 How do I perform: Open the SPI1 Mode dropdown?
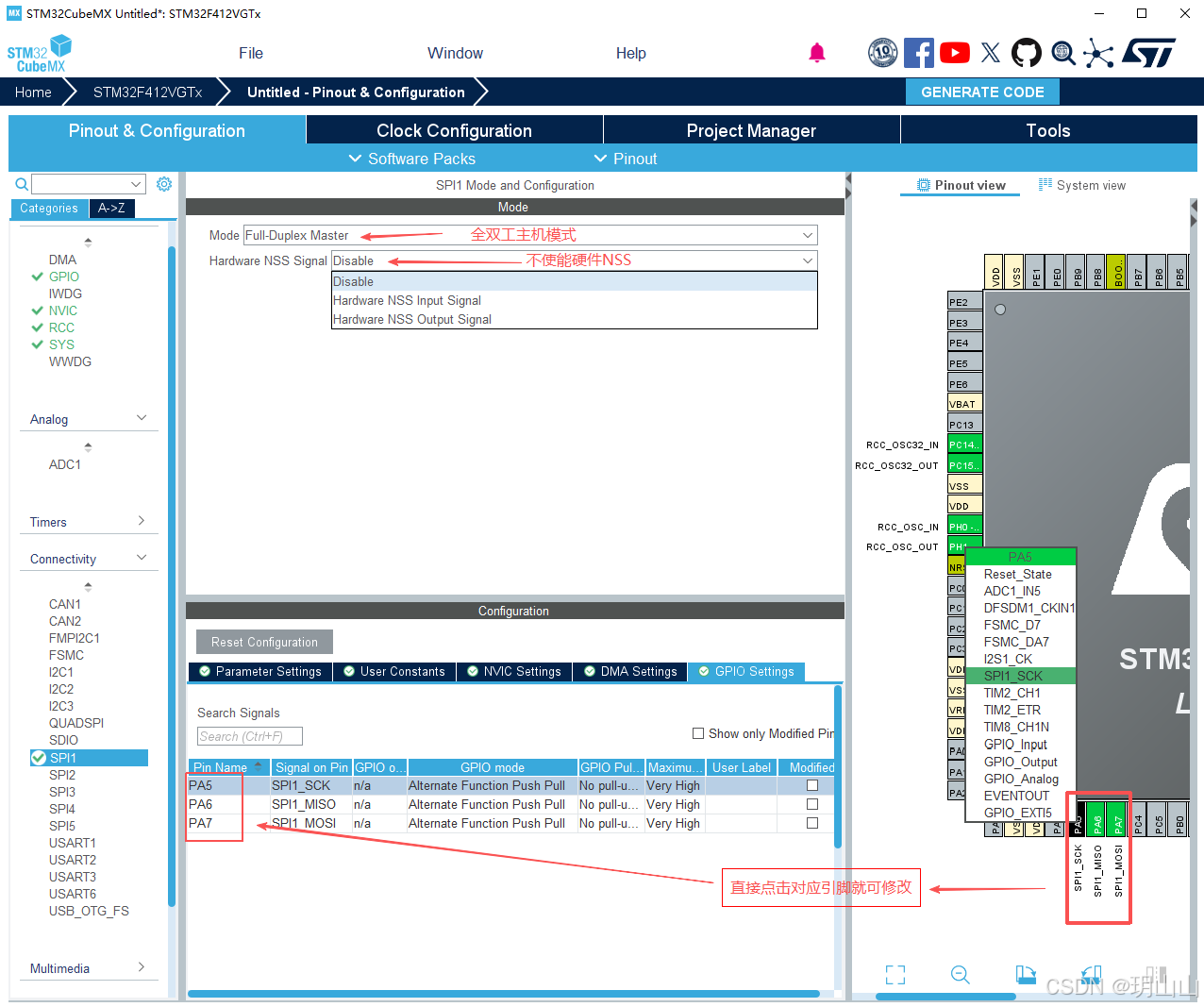tap(530, 235)
